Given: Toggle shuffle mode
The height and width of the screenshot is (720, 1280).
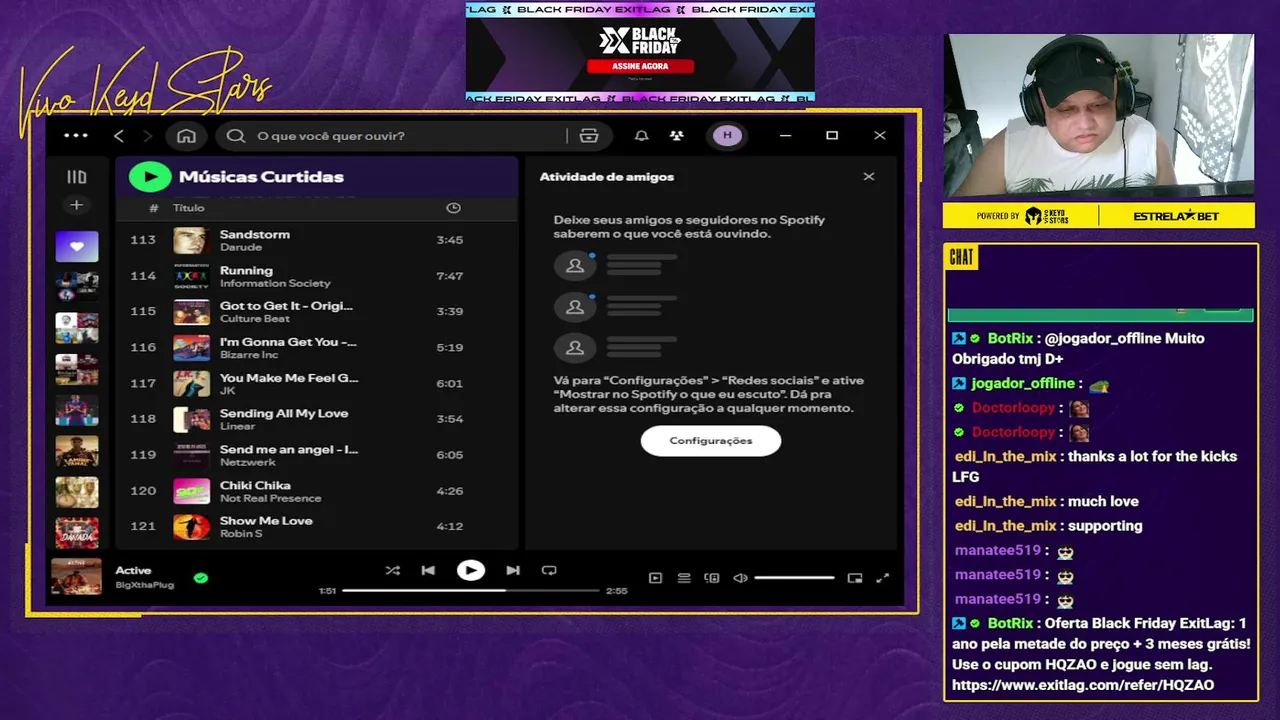Looking at the screenshot, I should coord(392,570).
